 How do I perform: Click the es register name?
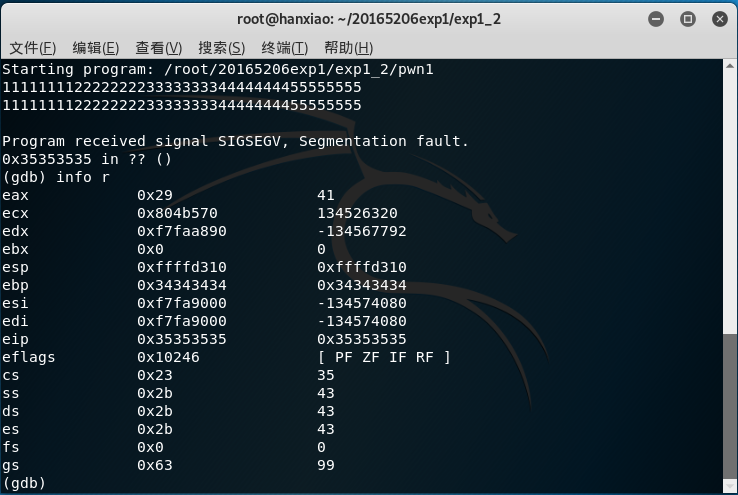[x=10, y=429]
